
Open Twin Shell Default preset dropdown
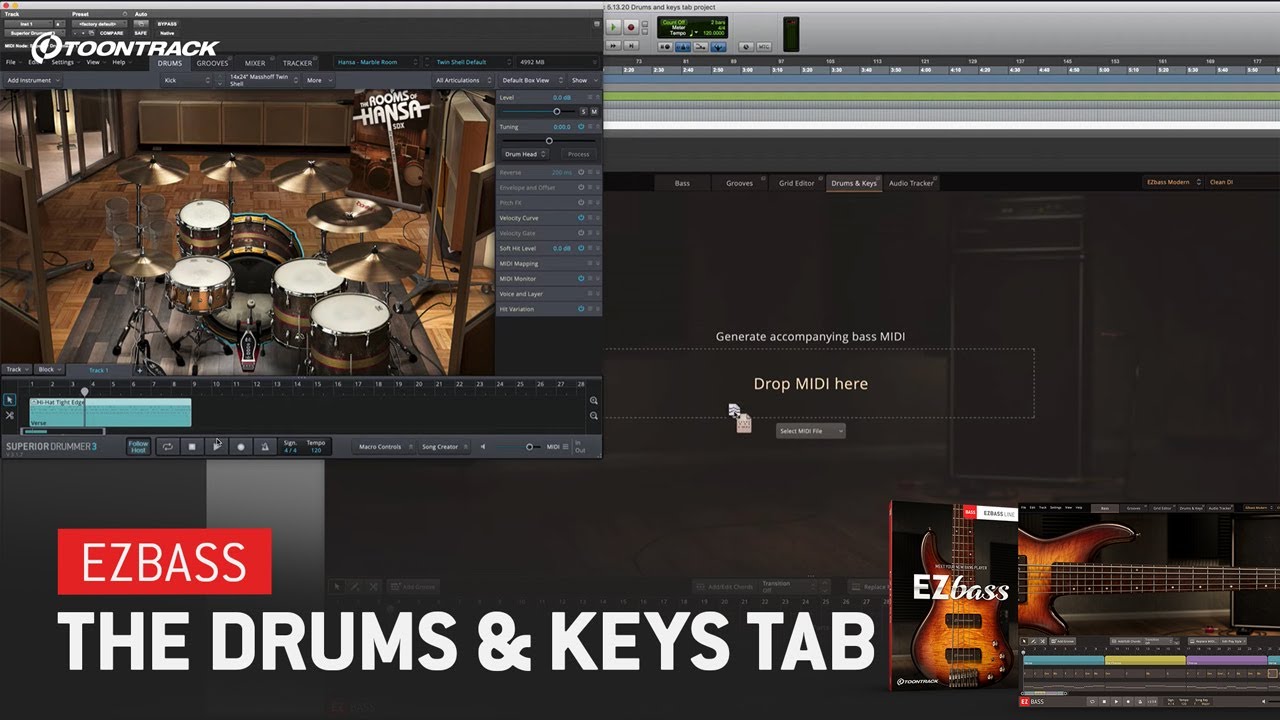[472, 62]
